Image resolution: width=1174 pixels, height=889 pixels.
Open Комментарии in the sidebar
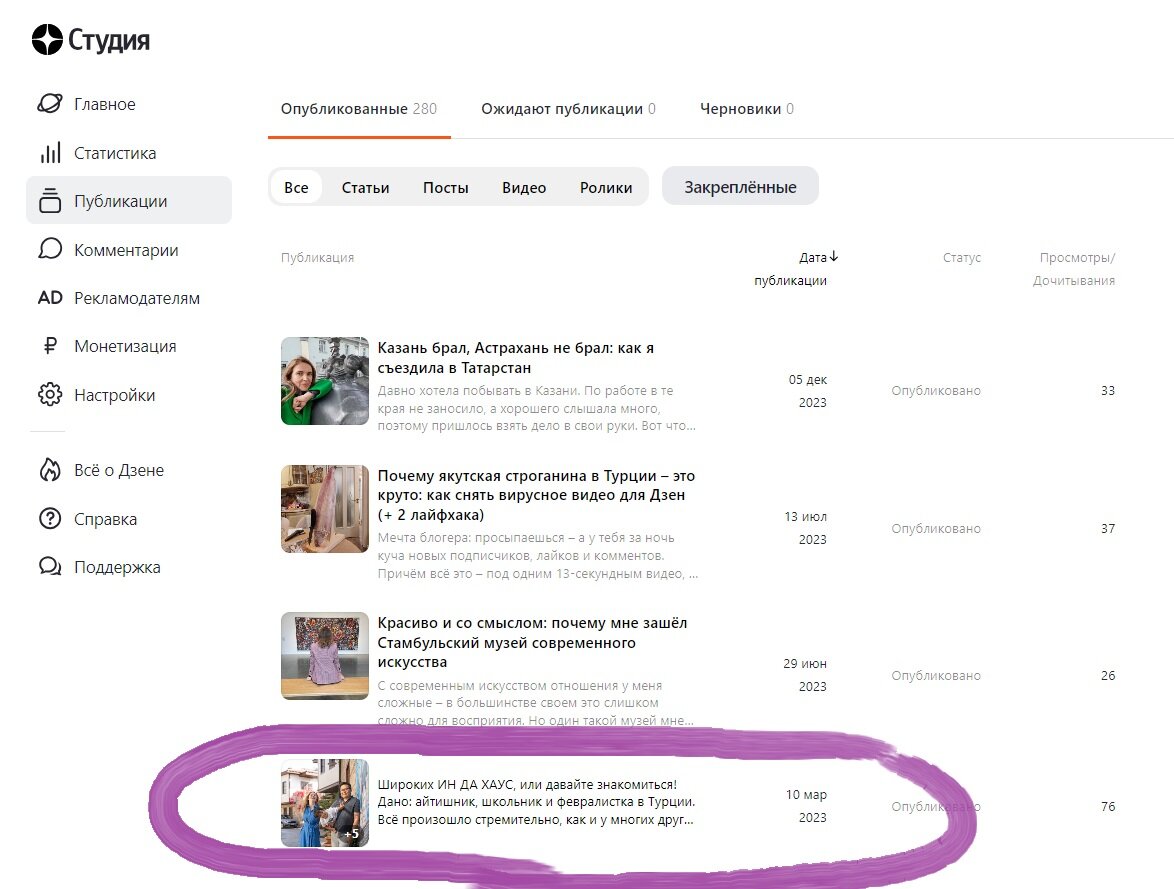point(129,249)
